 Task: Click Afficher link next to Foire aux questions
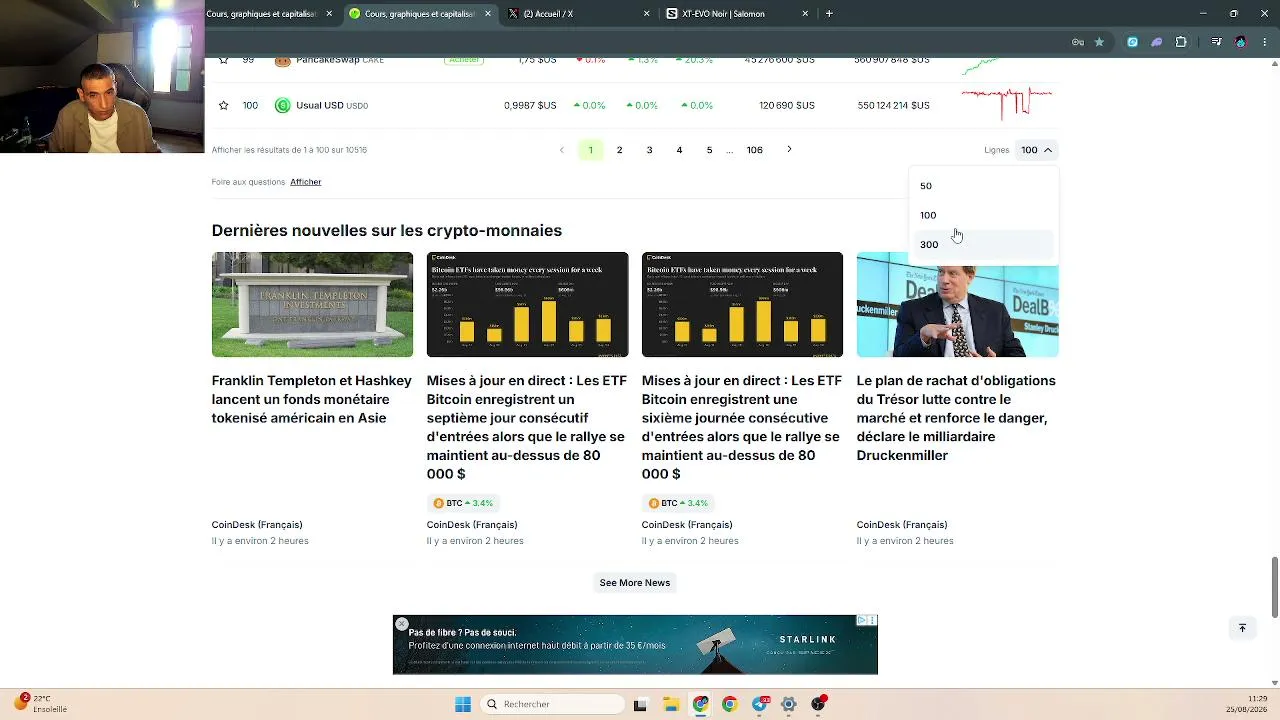click(x=306, y=182)
